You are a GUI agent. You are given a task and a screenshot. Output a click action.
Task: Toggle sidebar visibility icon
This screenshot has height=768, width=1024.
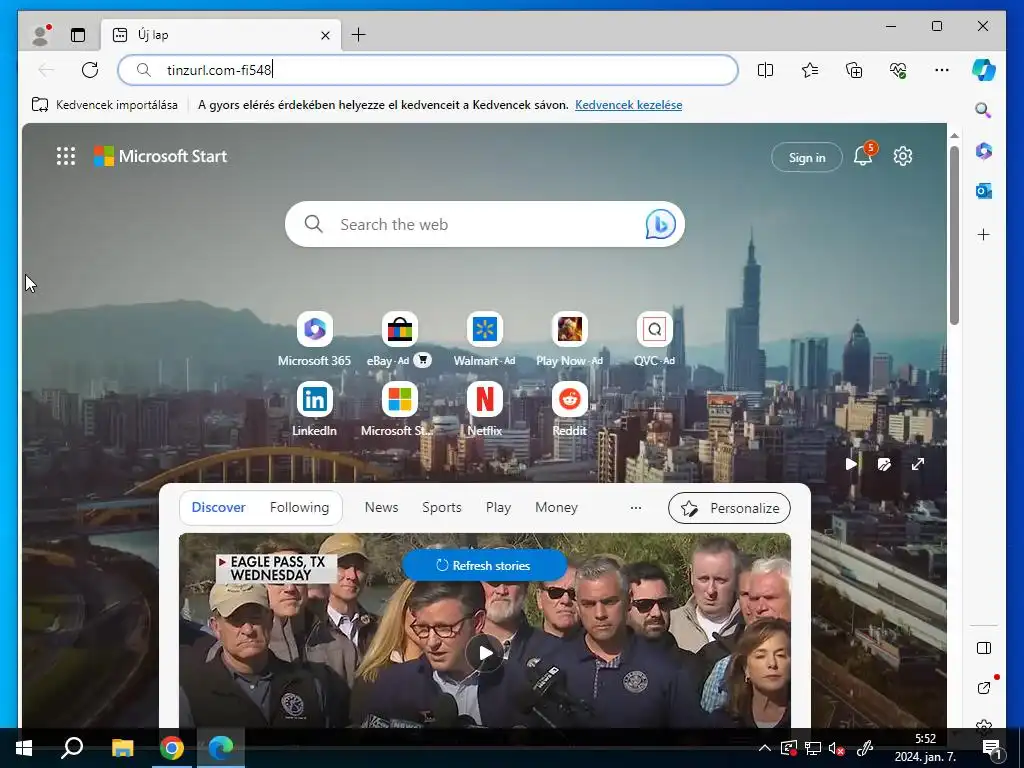click(984, 648)
